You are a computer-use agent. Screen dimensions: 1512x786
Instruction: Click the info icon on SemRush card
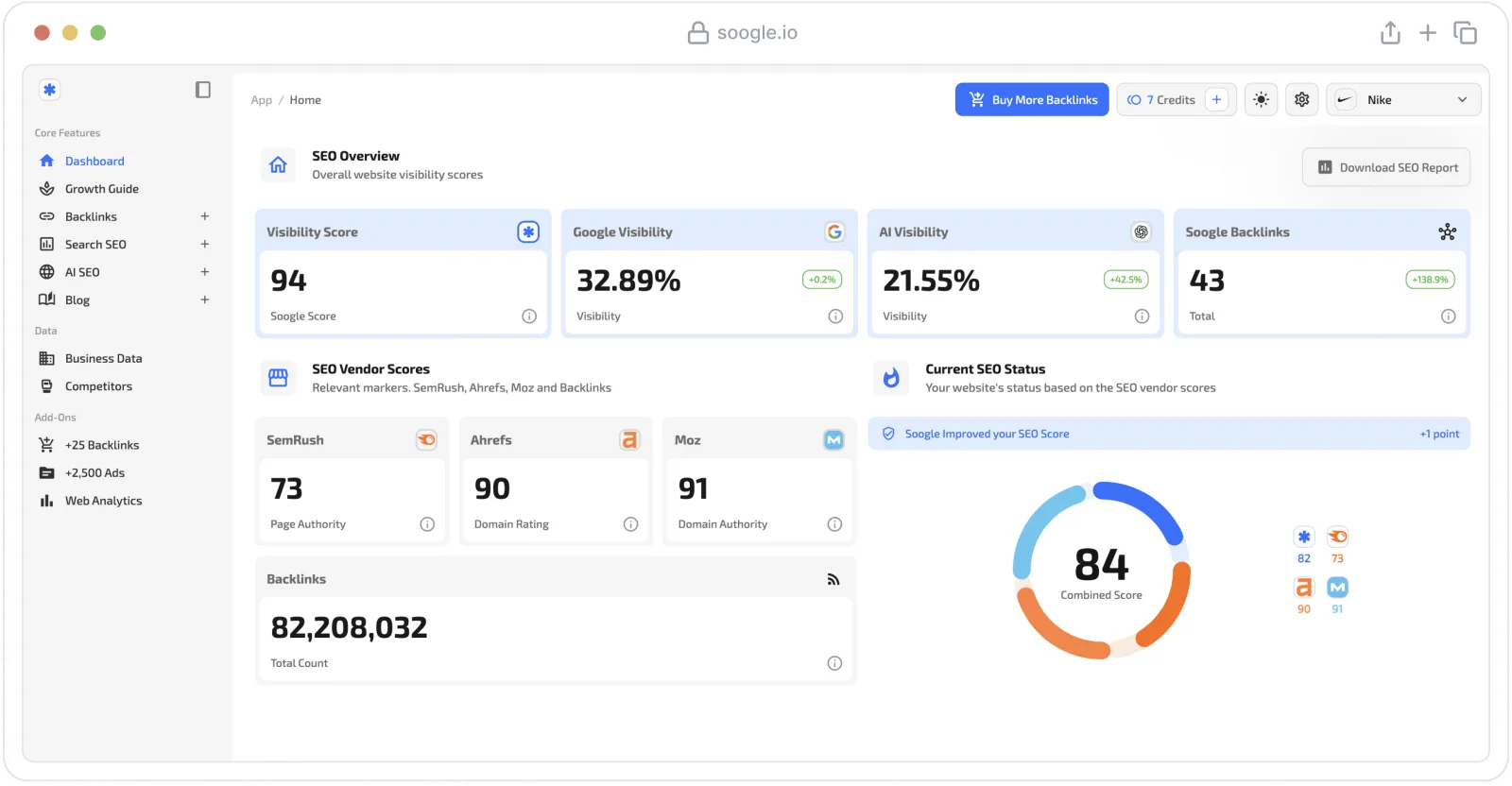[x=427, y=524]
